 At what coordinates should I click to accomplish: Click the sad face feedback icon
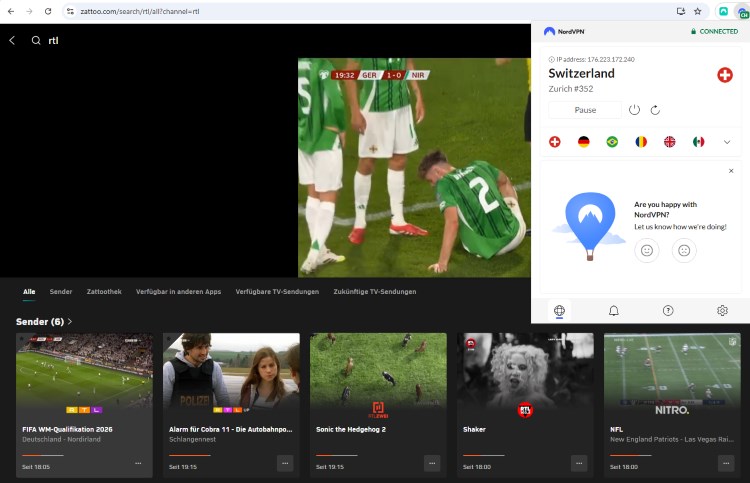pyautogui.click(x=684, y=250)
